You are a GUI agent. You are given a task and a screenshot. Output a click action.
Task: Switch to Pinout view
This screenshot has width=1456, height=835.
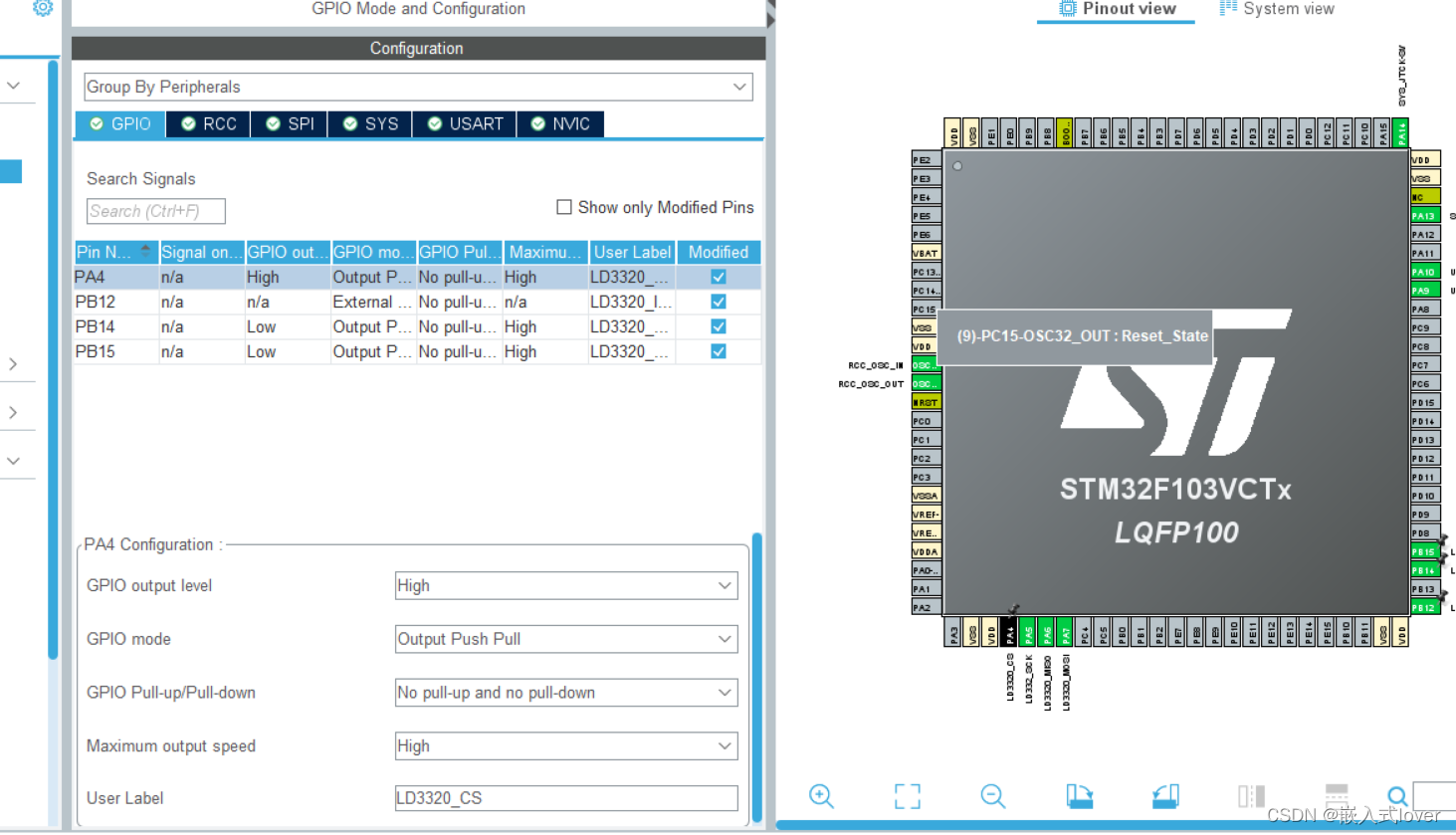pos(1117,9)
